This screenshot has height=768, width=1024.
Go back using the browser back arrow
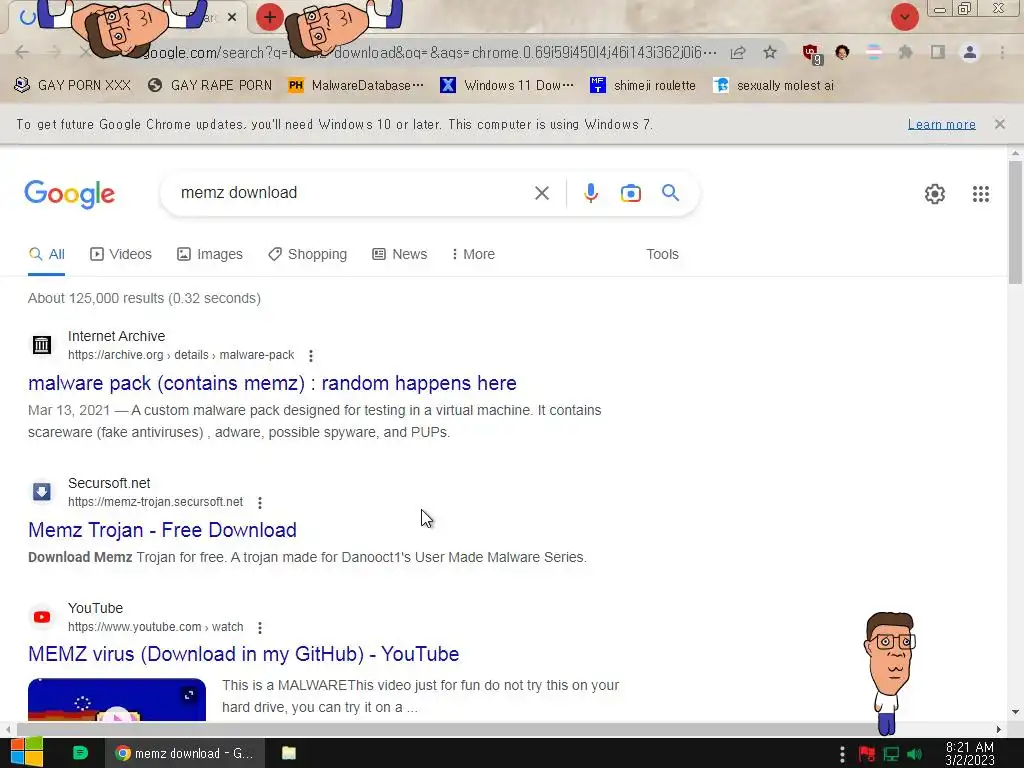click(22, 52)
